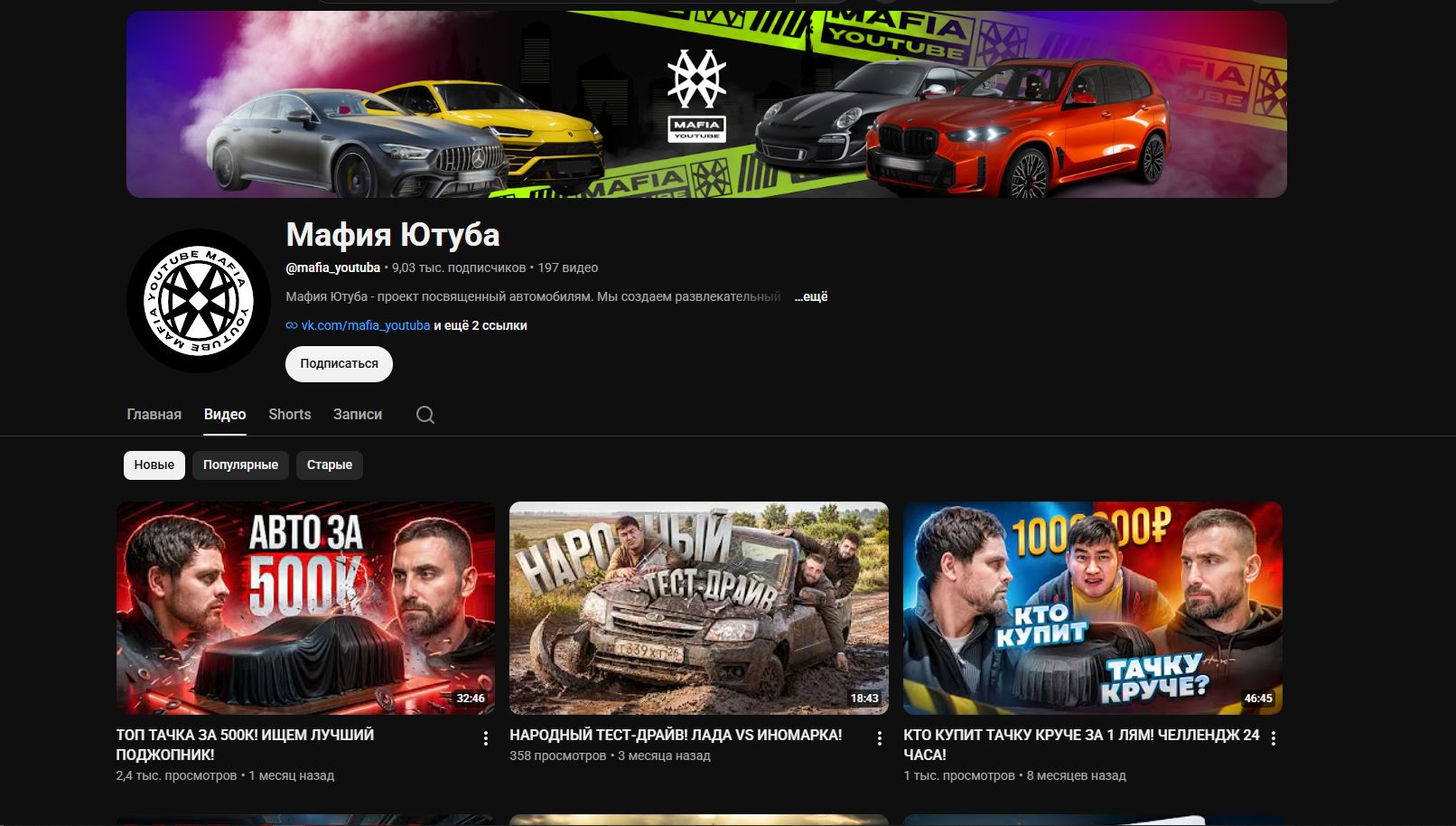Click the 18:43 duration badge
1456x826 pixels.
(x=864, y=698)
